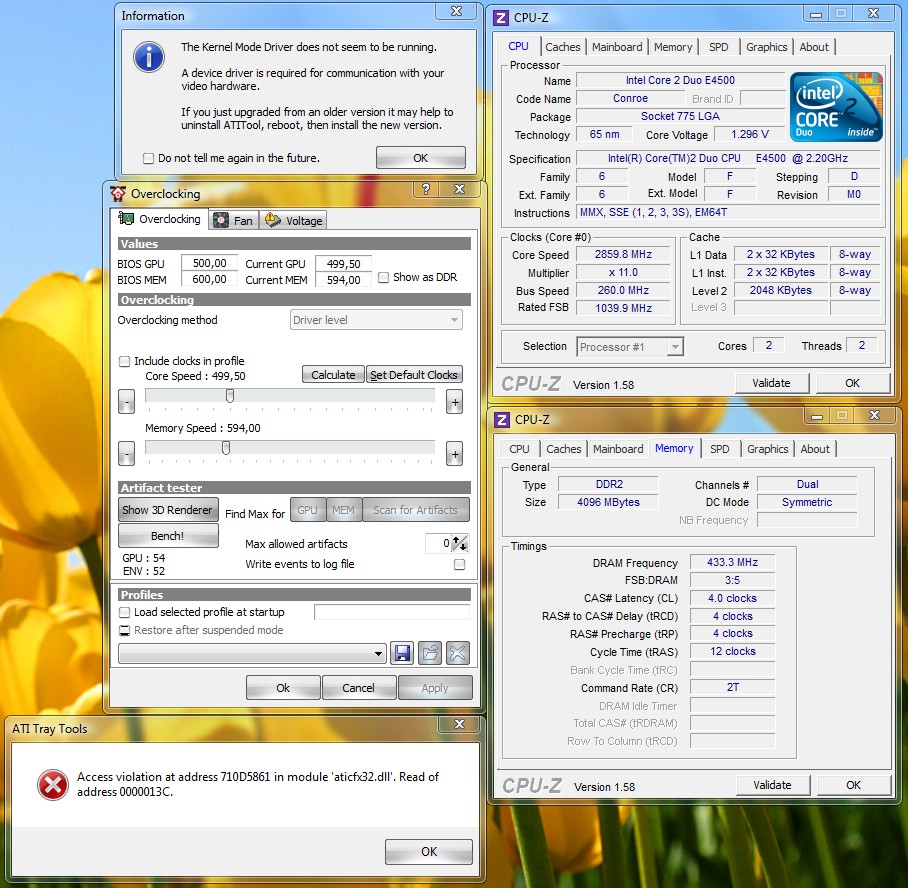This screenshot has width=908, height=888.
Task: Click the save profile floppy disk icon
Action: tap(402, 653)
